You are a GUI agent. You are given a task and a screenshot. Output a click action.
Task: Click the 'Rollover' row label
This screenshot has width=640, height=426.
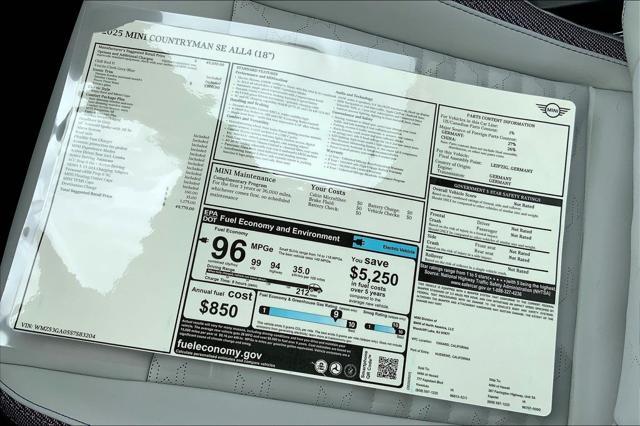434,255
